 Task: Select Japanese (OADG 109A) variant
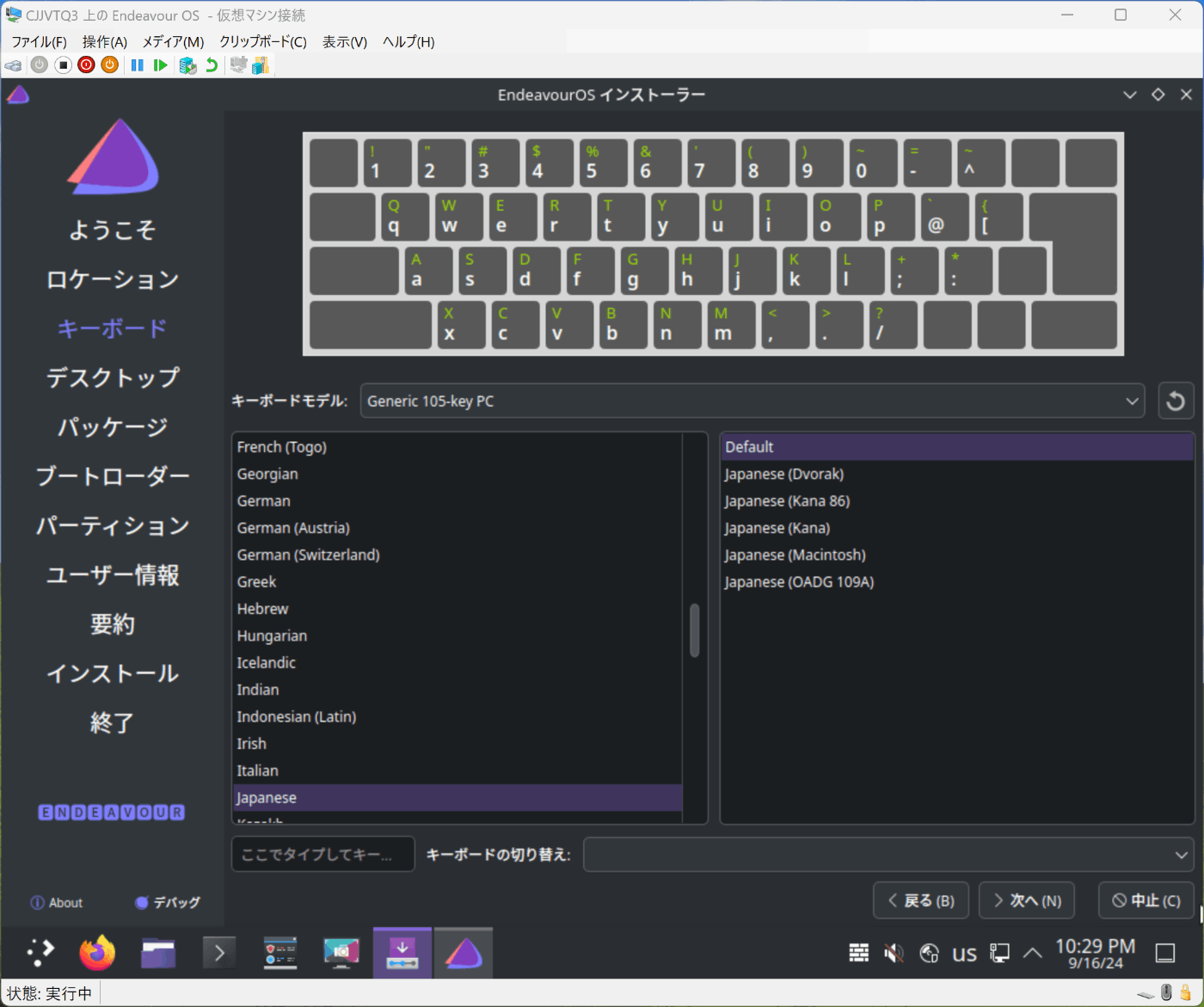[x=957, y=582]
